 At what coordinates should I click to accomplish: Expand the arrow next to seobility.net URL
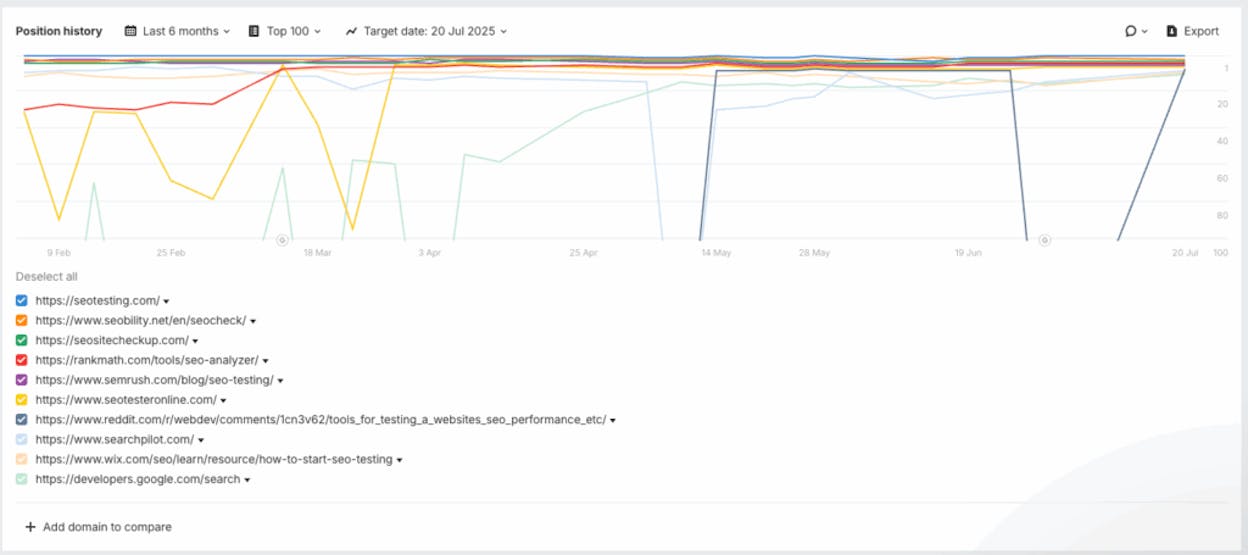(x=253, y=321)
